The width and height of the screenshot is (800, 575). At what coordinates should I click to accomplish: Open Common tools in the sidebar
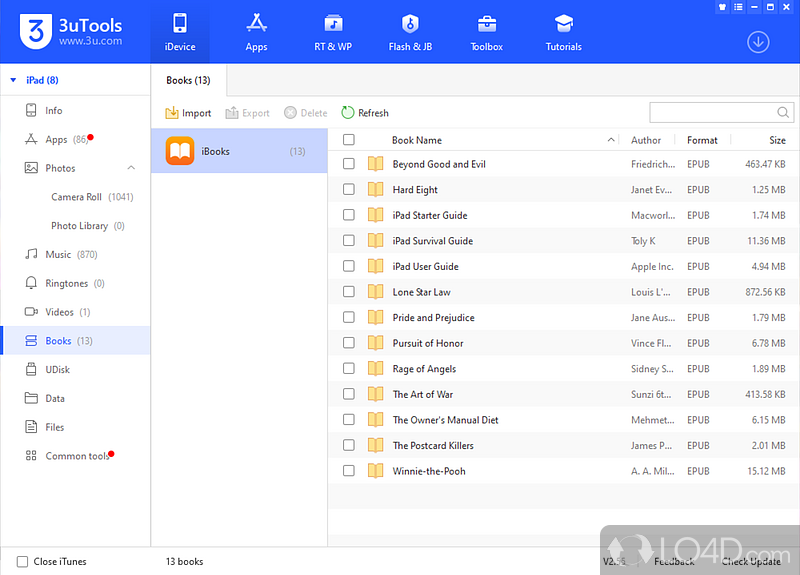coord(76,456)
